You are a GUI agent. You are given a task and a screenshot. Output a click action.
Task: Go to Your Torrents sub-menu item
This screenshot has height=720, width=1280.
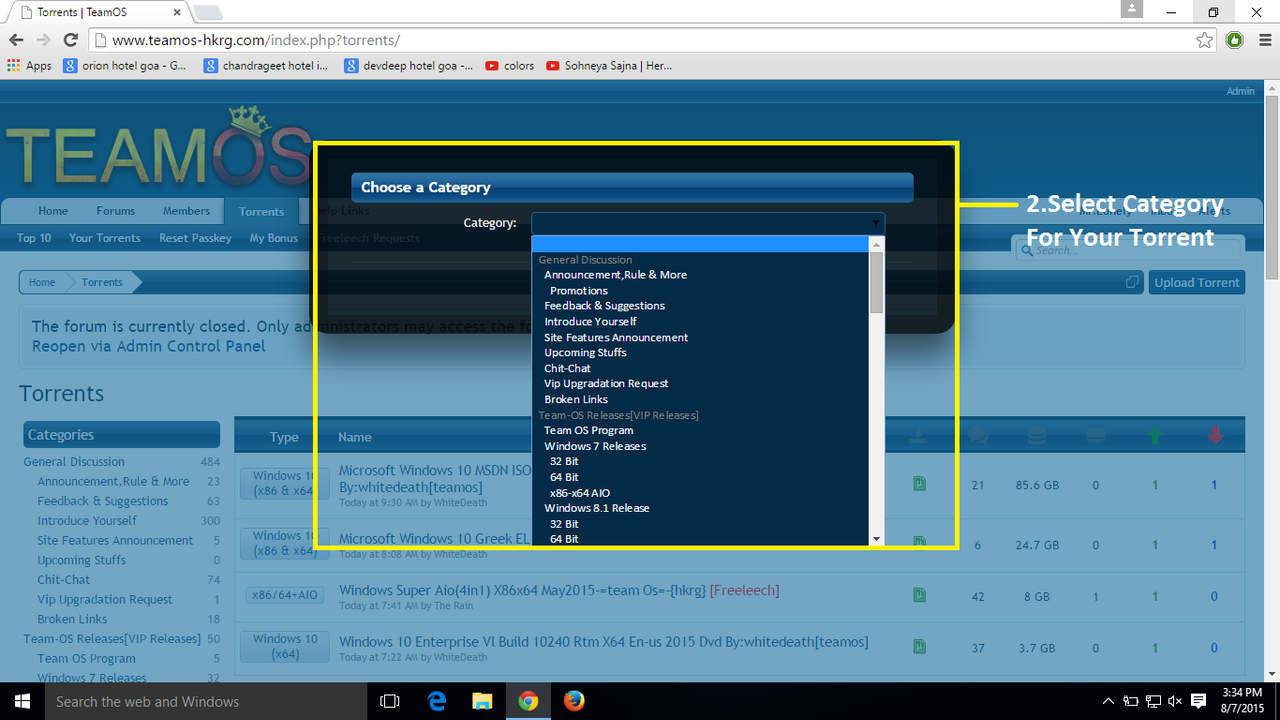(105, 238)
